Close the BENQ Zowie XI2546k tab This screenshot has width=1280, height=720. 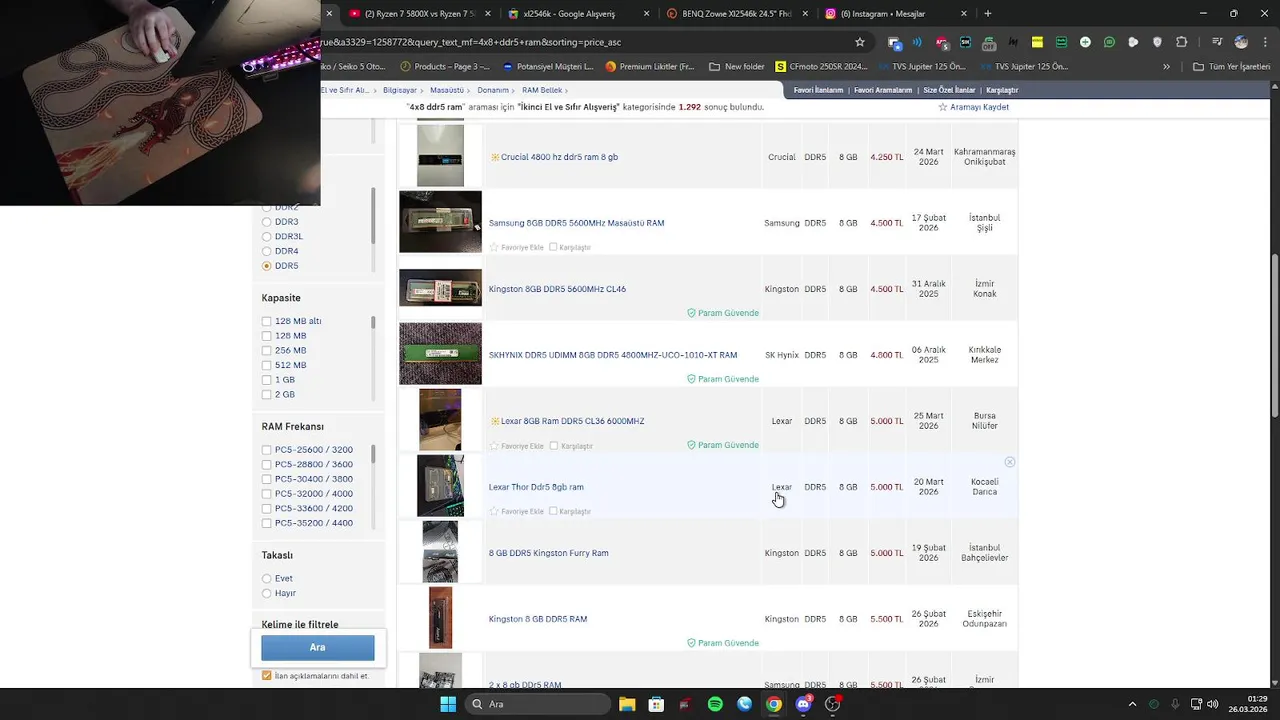(805, 14)
